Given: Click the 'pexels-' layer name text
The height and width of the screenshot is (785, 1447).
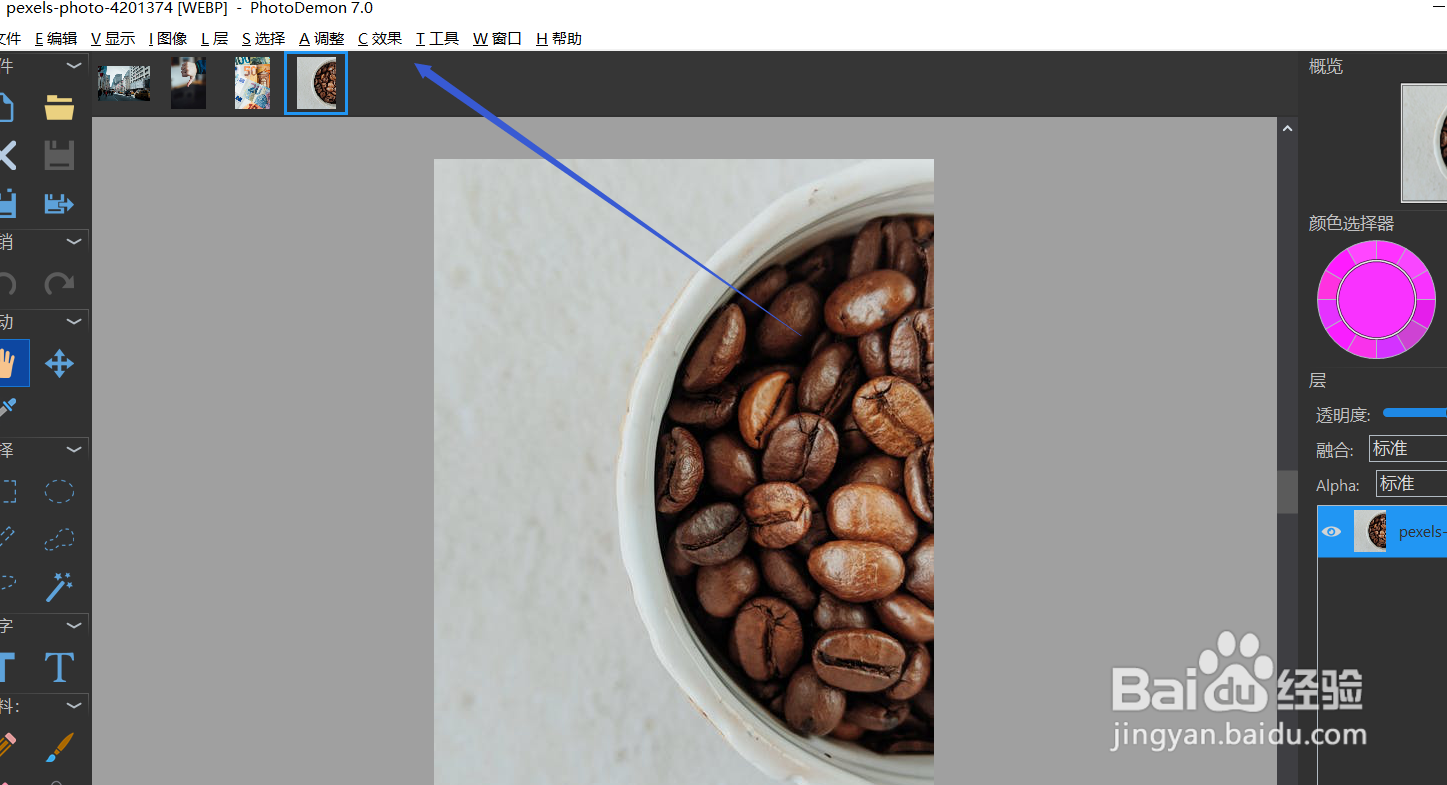Looking at the screenshot, I should pyautogui.click(x=1422, y=532).
